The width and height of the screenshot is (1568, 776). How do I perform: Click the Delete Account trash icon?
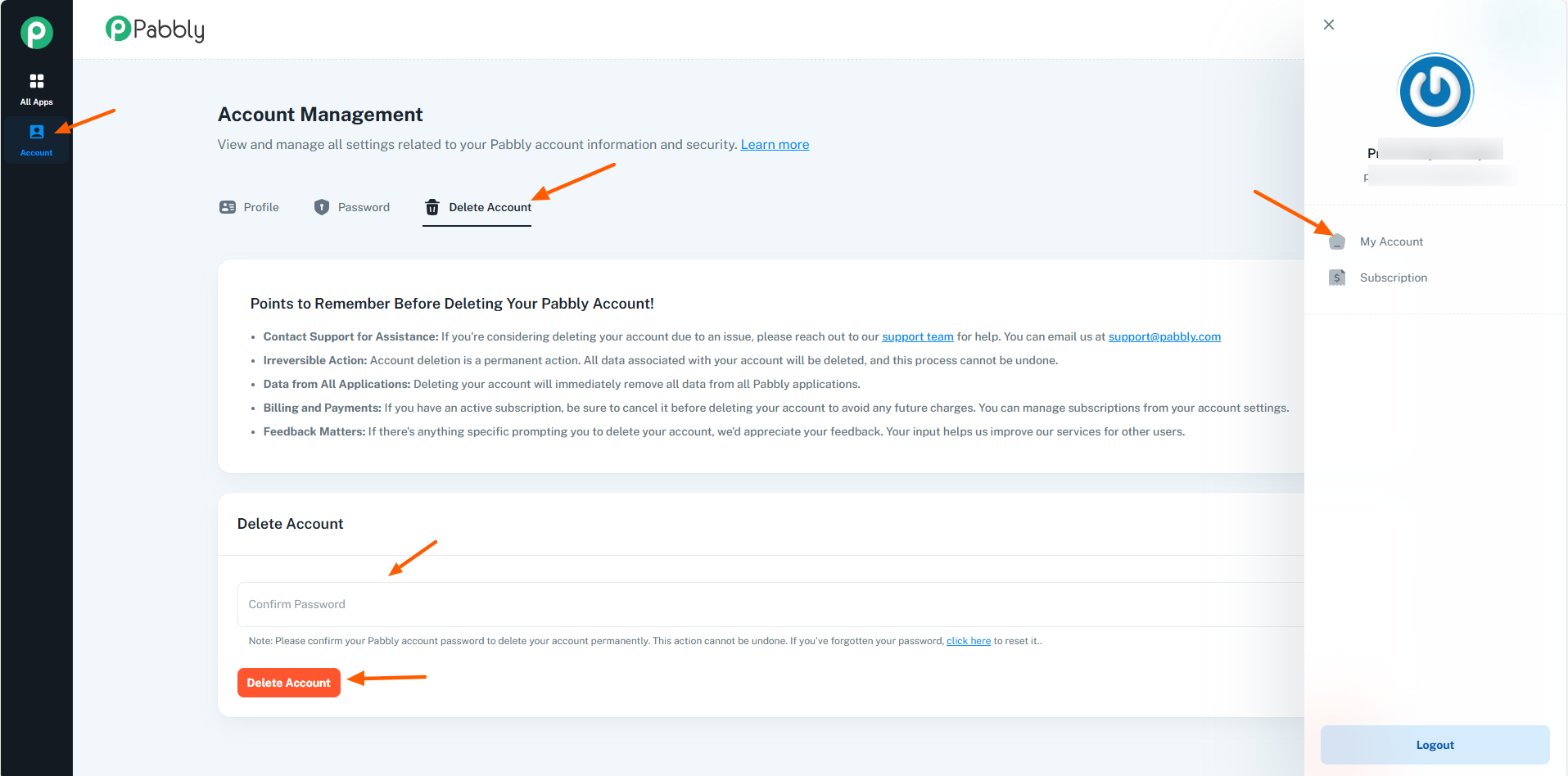click(x=432, y=208)
